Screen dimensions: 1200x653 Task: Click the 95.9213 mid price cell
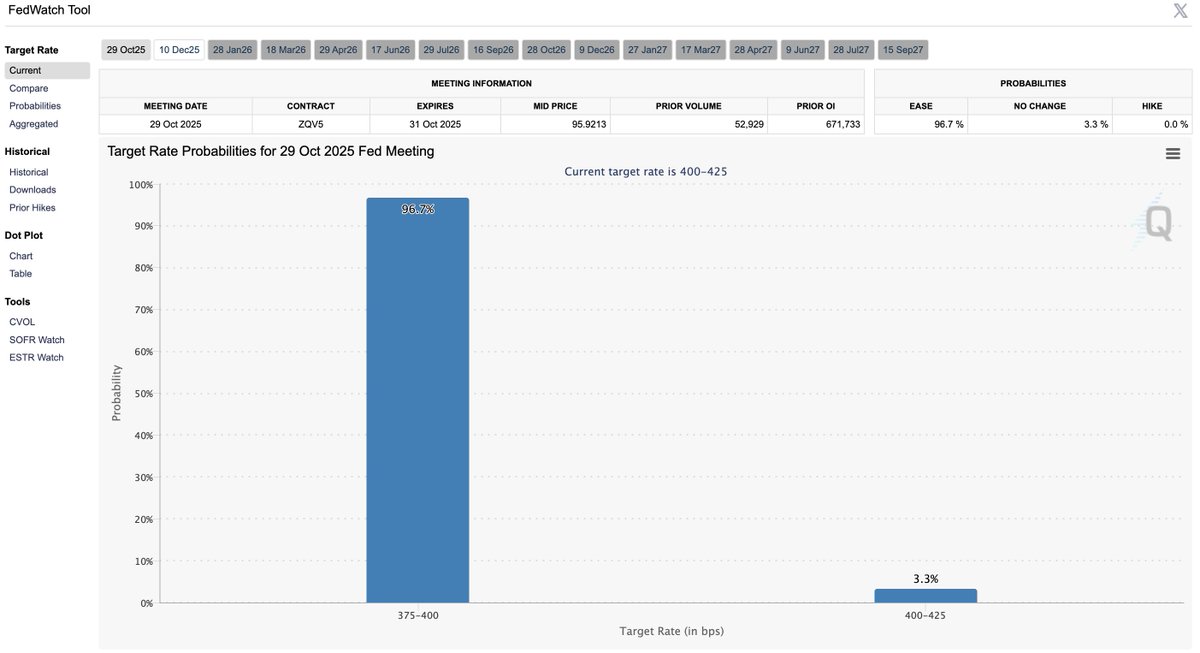tap(555, 124)
